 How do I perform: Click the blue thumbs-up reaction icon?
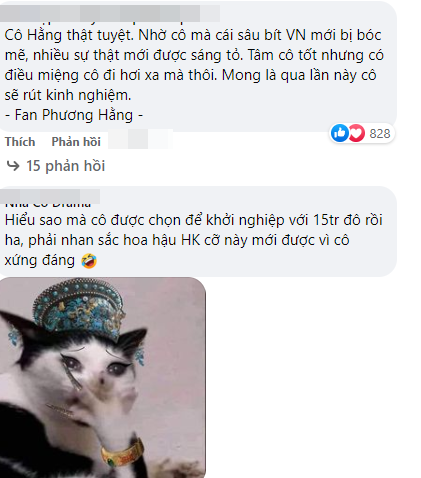(339, 133)
